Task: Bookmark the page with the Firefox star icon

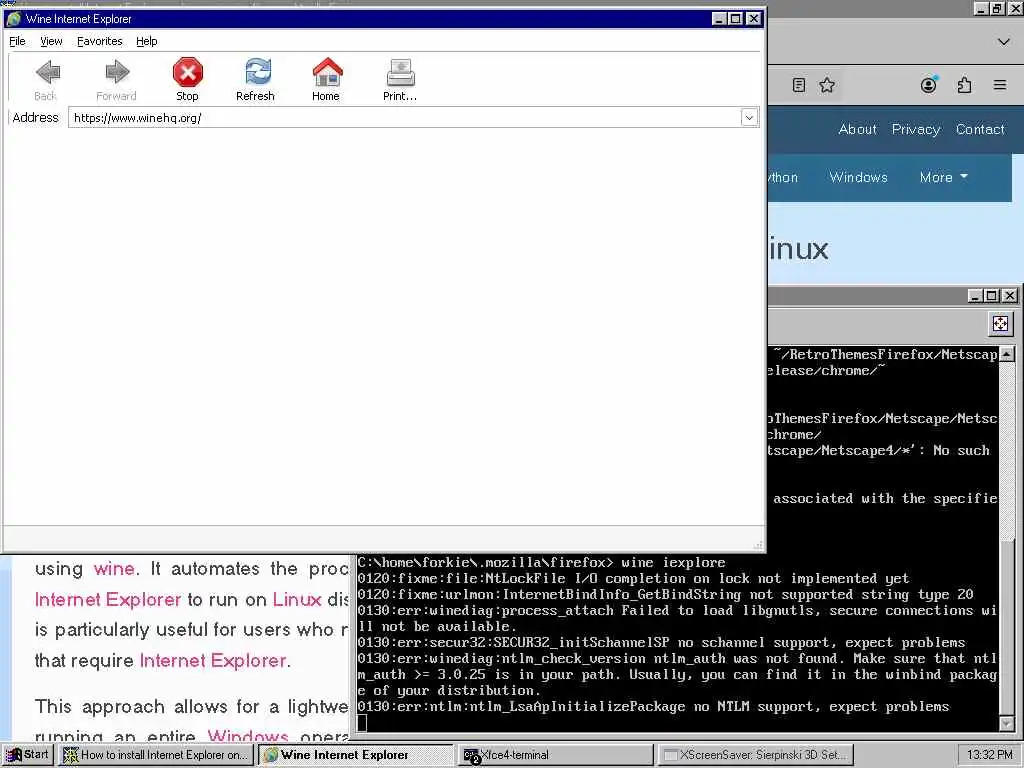Action: (x=827, y=85)
